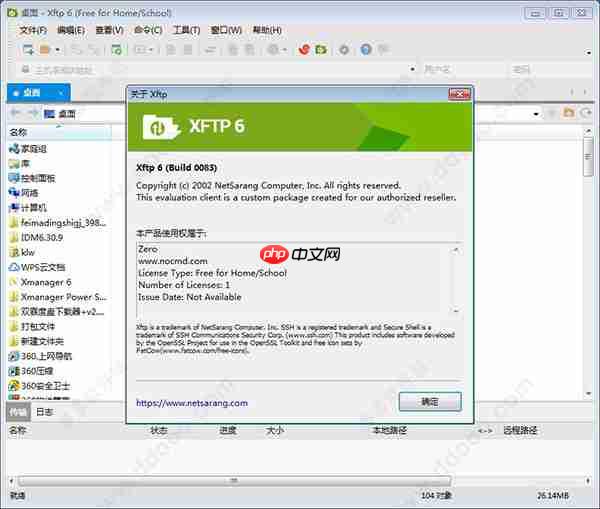Click the refresh icon in path bar

(586, 113)
